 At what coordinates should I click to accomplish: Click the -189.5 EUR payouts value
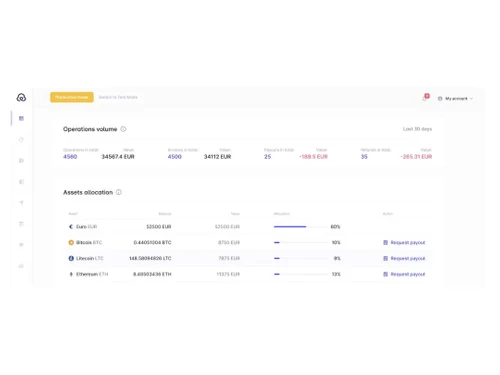pyautogui.click(x=313, y=157)
